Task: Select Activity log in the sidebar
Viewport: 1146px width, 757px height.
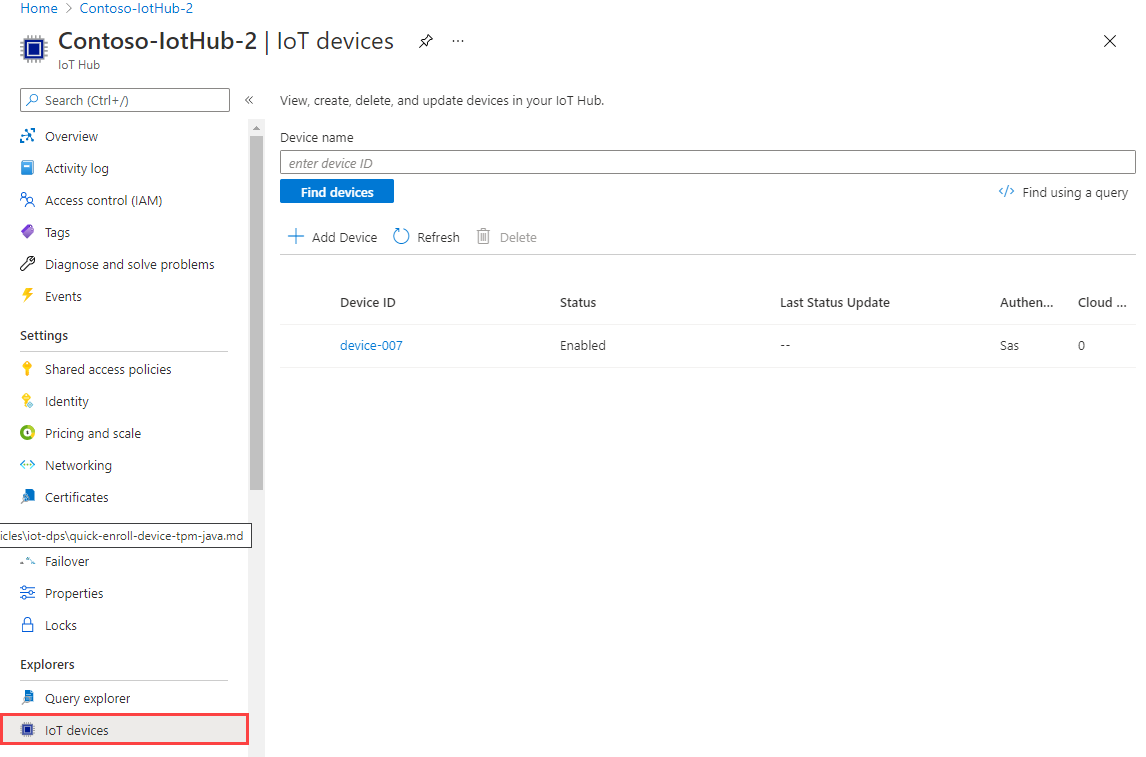Action: click(x=76, y=168)
